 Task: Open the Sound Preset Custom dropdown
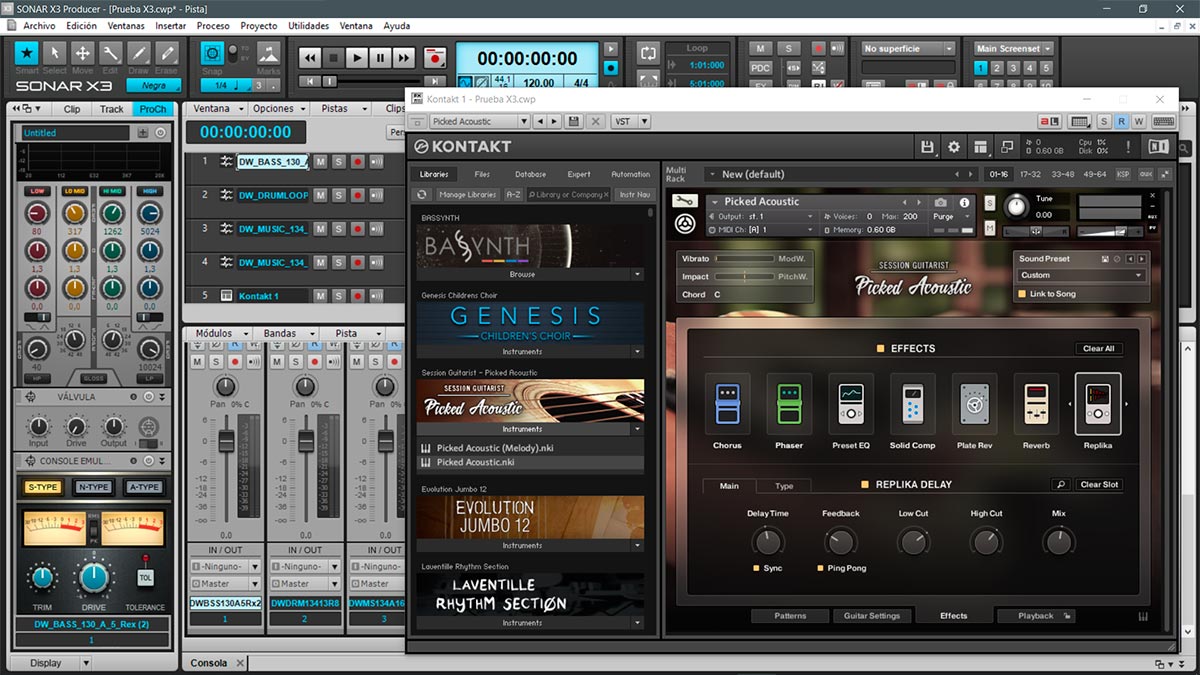click(x=1081, y=275)
